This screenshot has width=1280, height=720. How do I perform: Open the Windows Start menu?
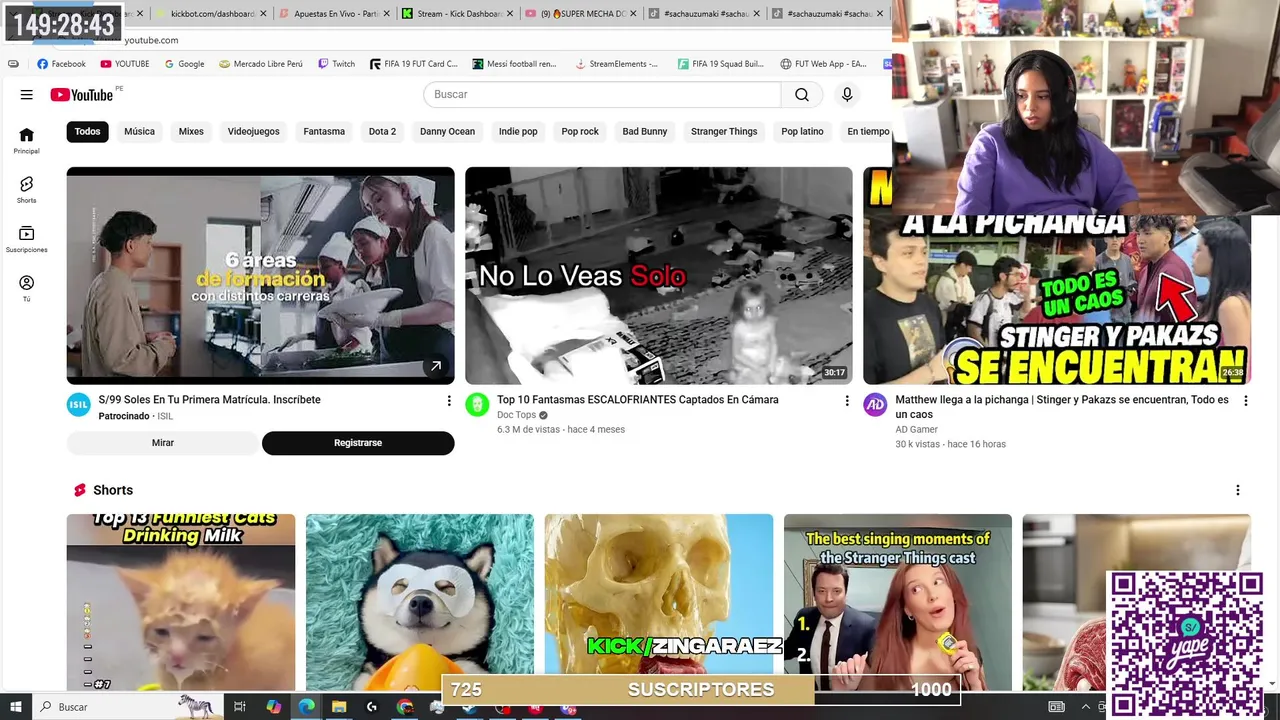tap(16, 707)
